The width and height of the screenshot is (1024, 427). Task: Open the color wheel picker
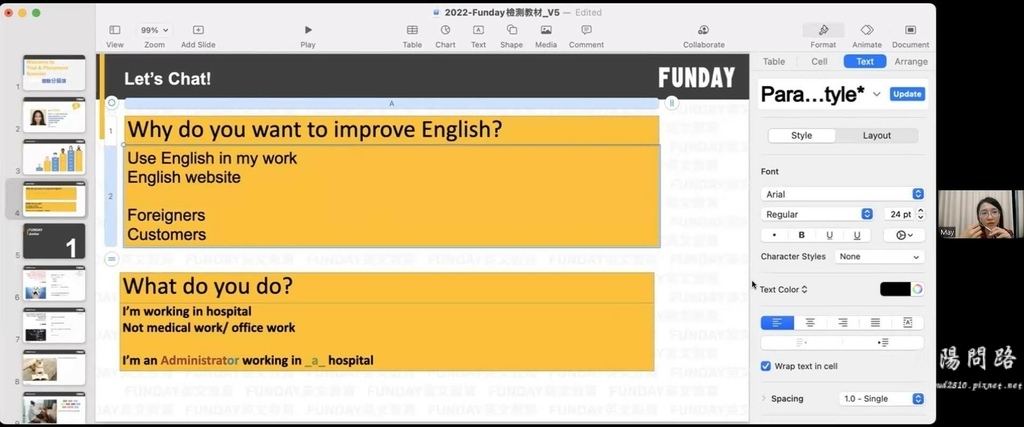click(x=918, y=289)
